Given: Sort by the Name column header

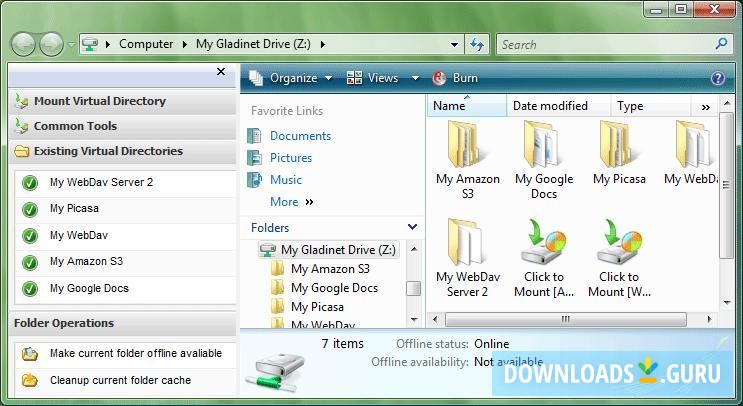Looking at the screenshot, I should (x=467, y=106).
